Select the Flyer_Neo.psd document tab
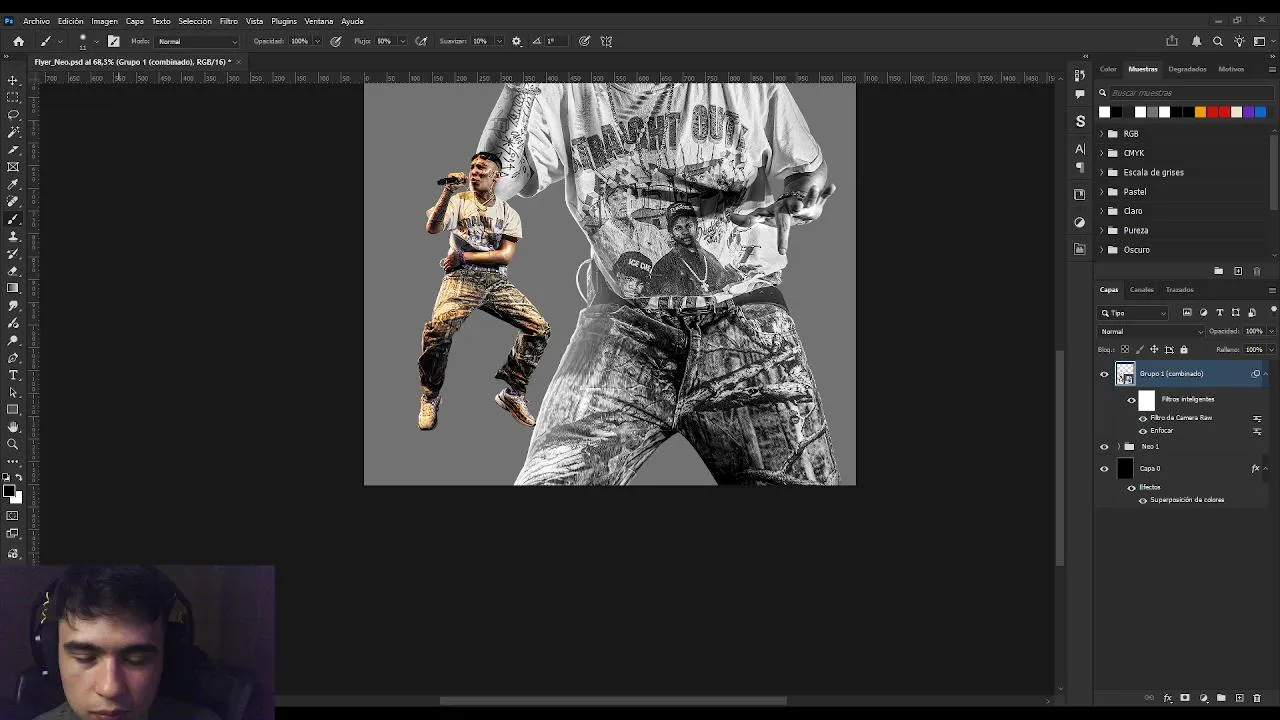The image size is (1280, 720). [132, 62]
